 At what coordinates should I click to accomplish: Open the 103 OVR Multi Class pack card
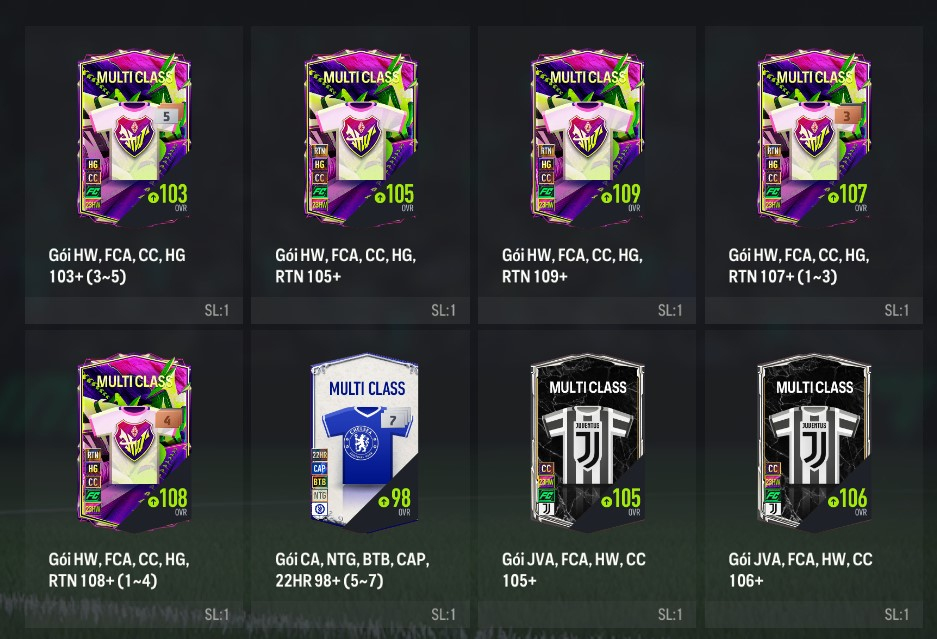coord(134,138)
